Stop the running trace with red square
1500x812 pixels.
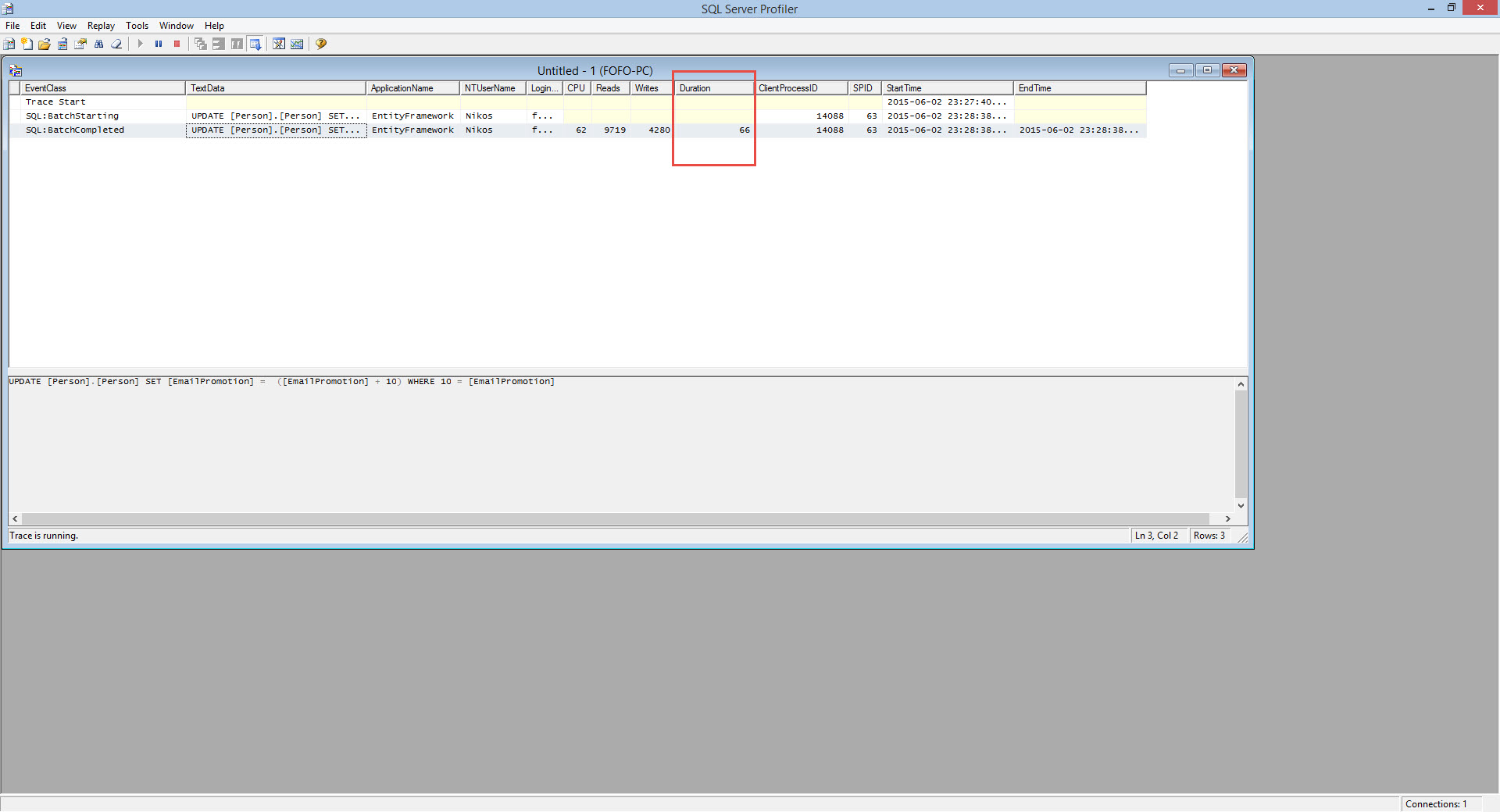pyautogui.click(x=177, y=44)
